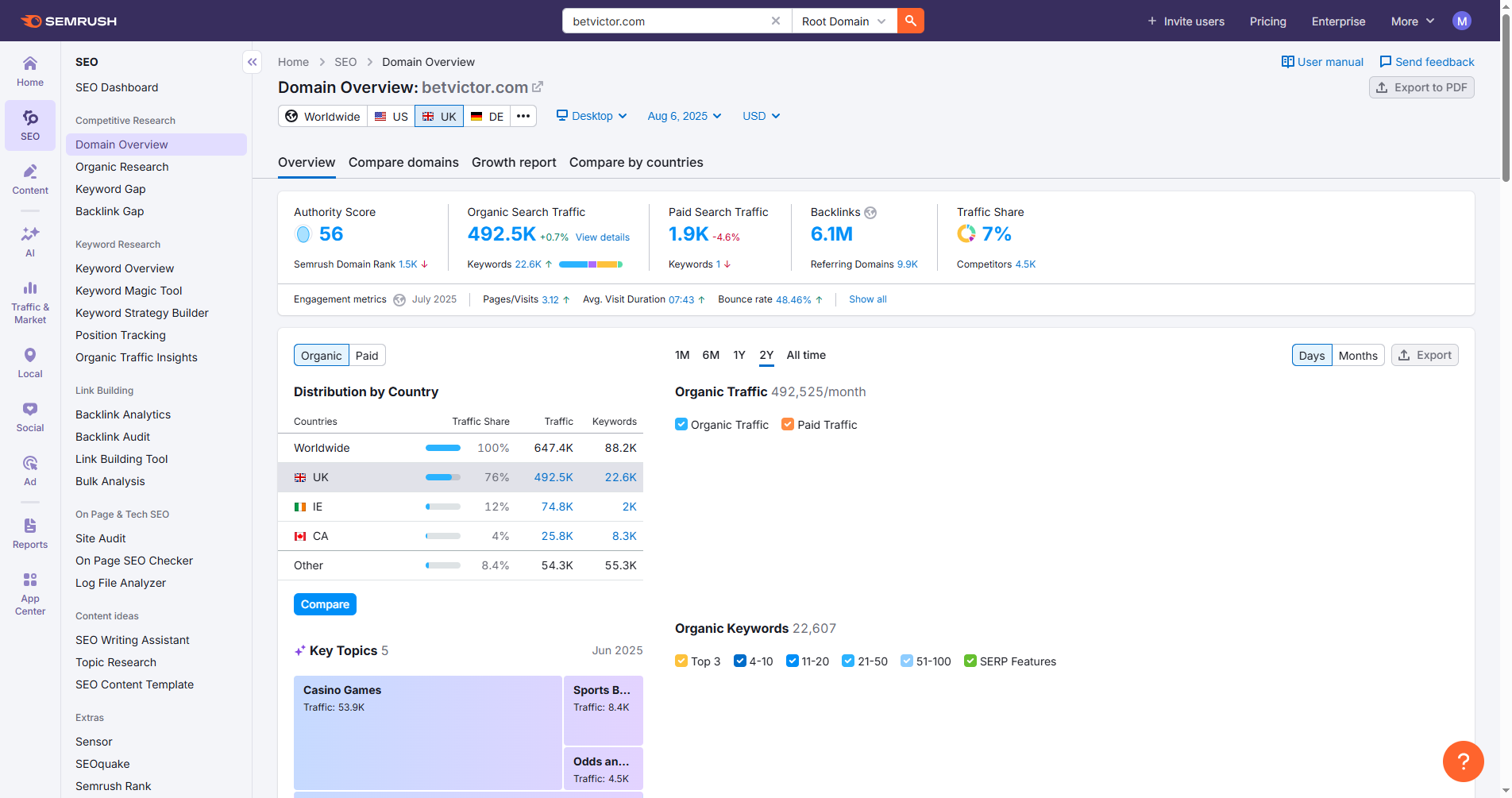The image size is (1512, 798).
Task: Click the Authority Score circle icon
Action: [303, 234]
